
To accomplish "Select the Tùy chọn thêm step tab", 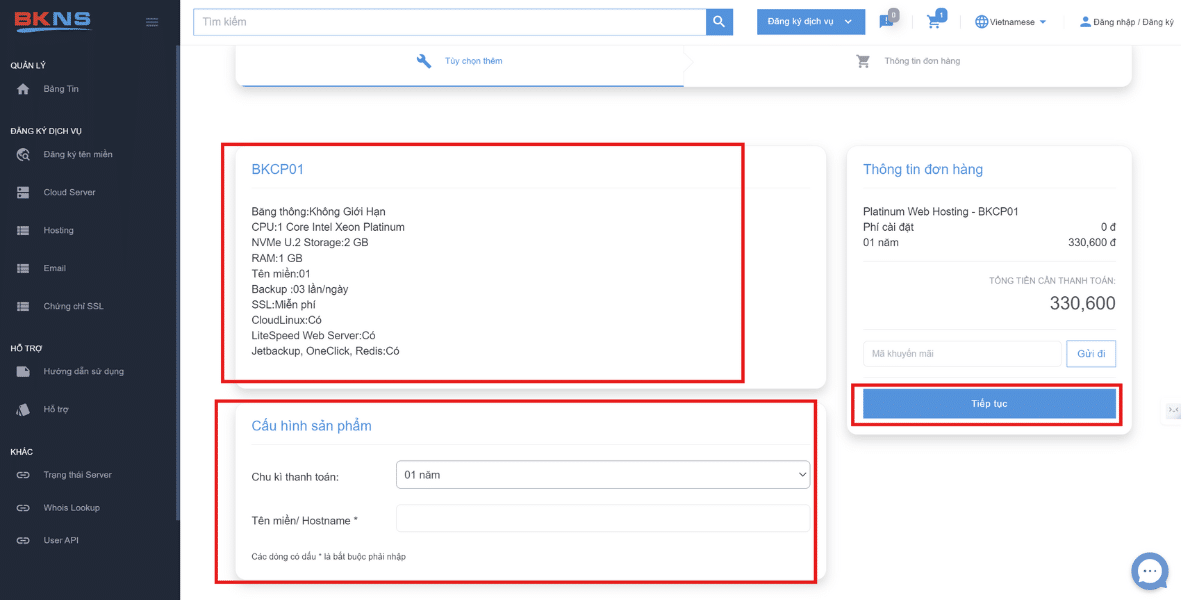I will click(x=460, y=61).
